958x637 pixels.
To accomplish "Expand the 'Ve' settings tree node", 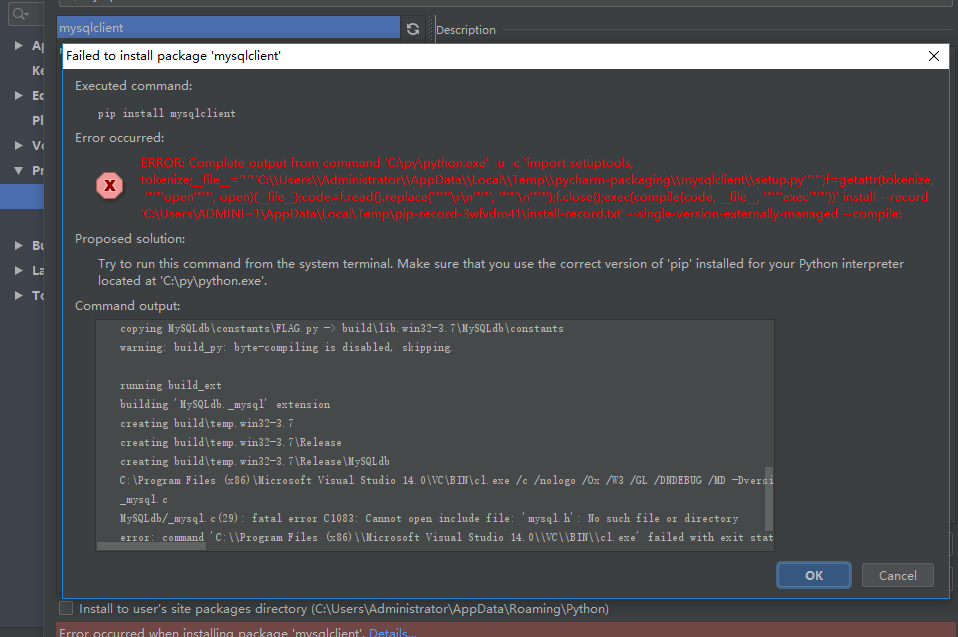I will [18, 146].
